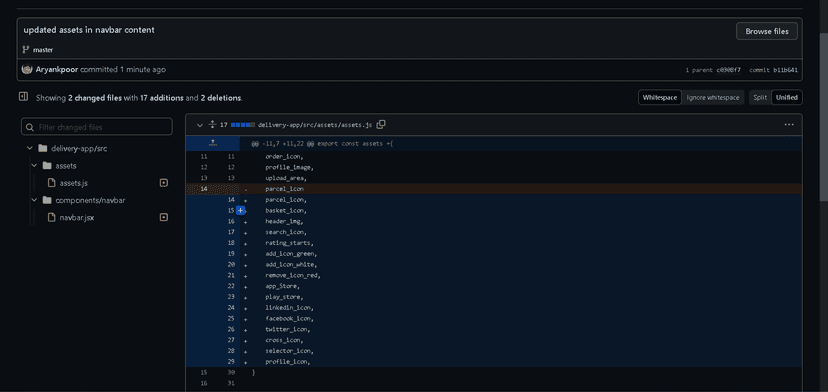Collapse the delivery-app/src folder

[30, 148]
